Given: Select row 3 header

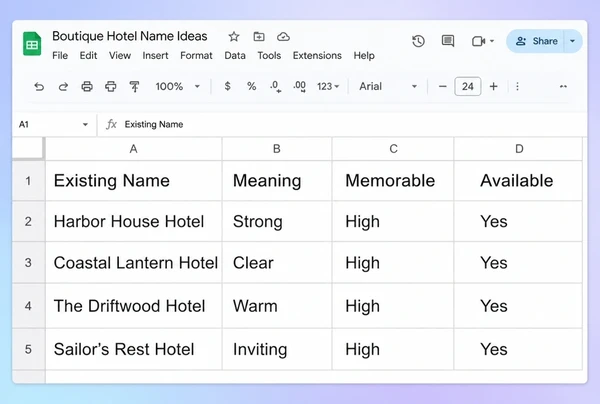Looking at the screenshot, I should pos(28,263).
